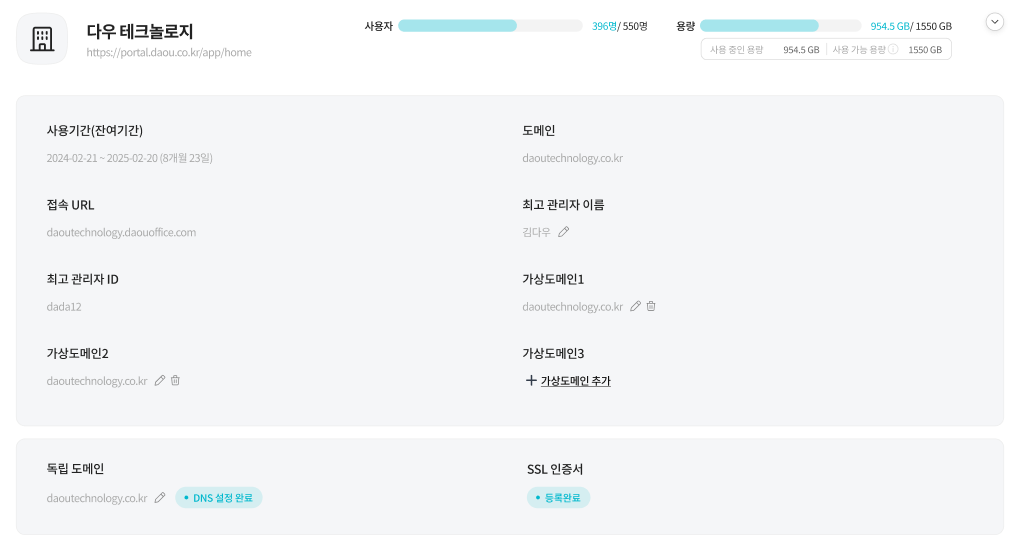Click the 다우 테크놀로지 company title
Viewport: 1015px width, 544px height.
click(x=140, y=32)
